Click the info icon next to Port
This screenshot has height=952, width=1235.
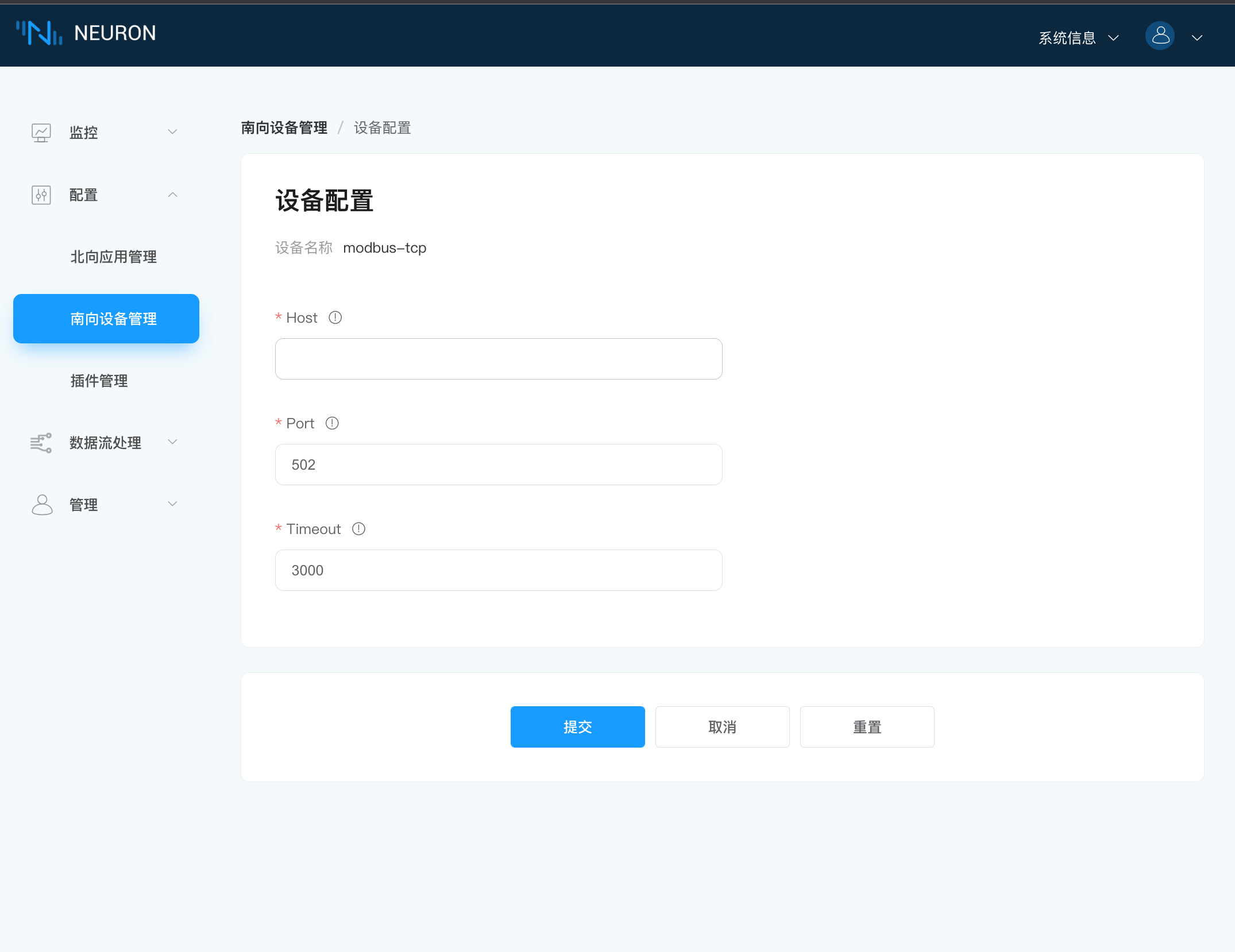pyautogui.click(x=331, y=423)
